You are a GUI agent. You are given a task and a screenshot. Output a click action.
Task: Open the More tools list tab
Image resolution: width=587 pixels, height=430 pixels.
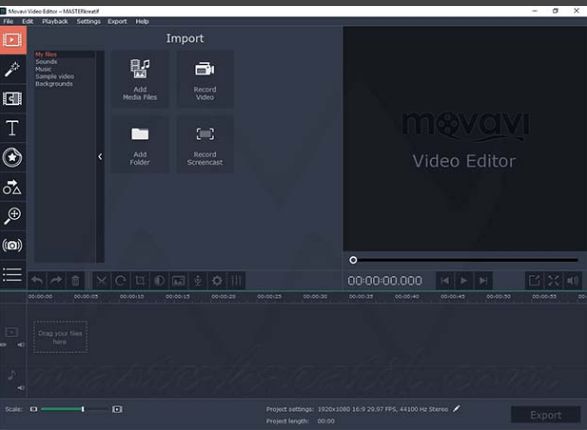(13, 274)
